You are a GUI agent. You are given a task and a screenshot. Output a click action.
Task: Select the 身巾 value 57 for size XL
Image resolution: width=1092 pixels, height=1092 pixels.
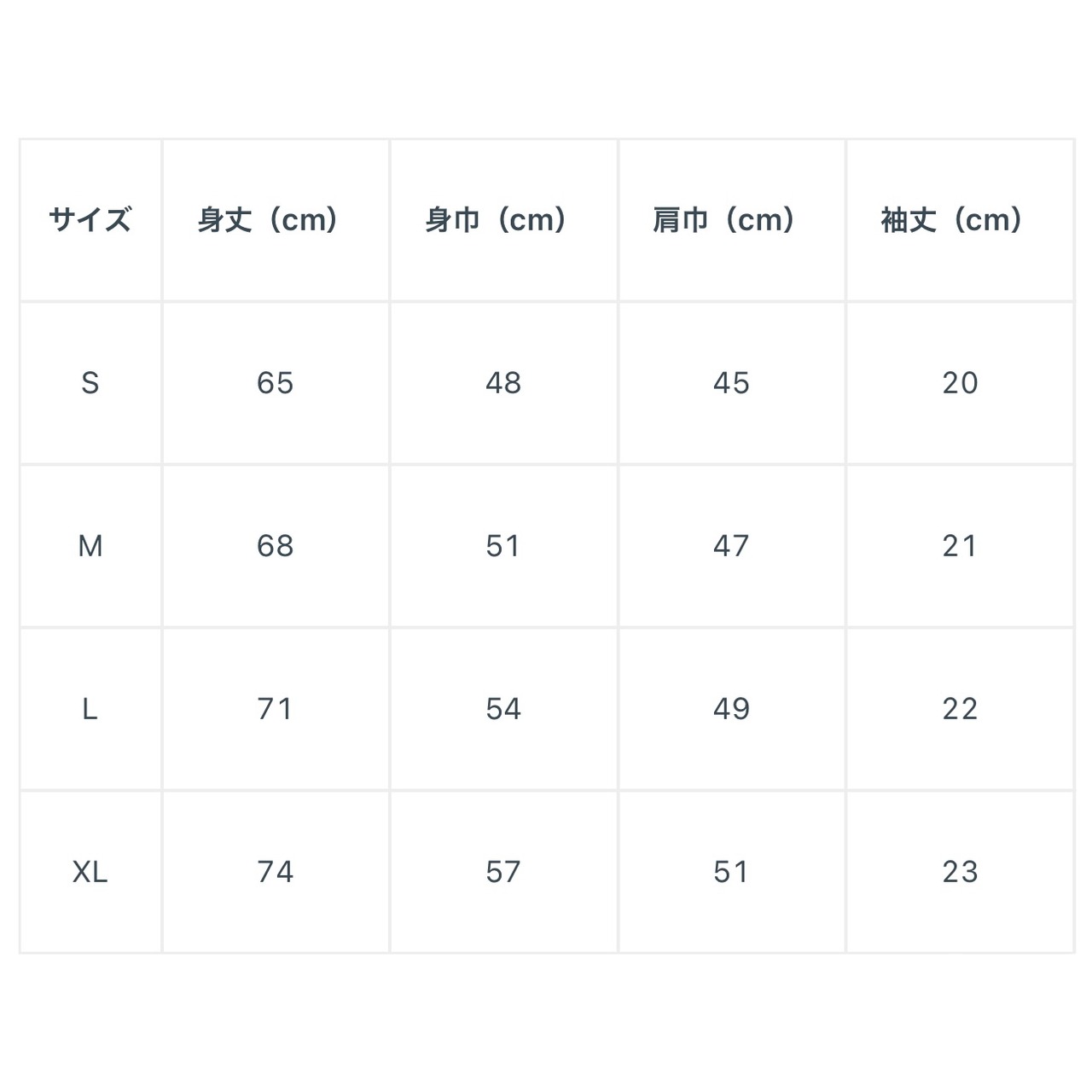(502, 872)
